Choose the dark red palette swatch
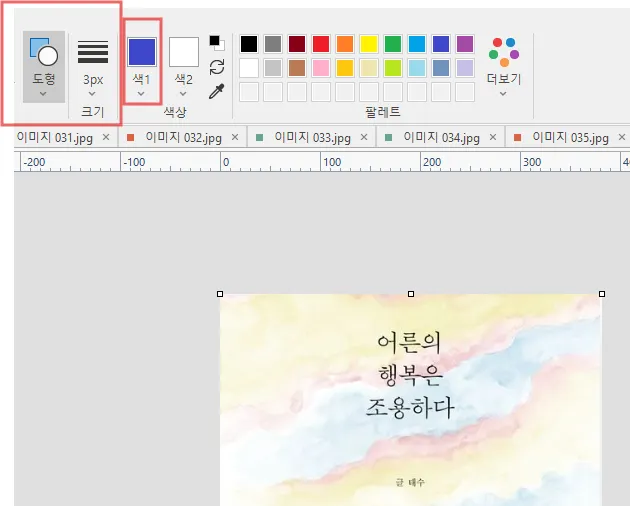Viewport: 630px width, 506px height. [x=297, y=44]
